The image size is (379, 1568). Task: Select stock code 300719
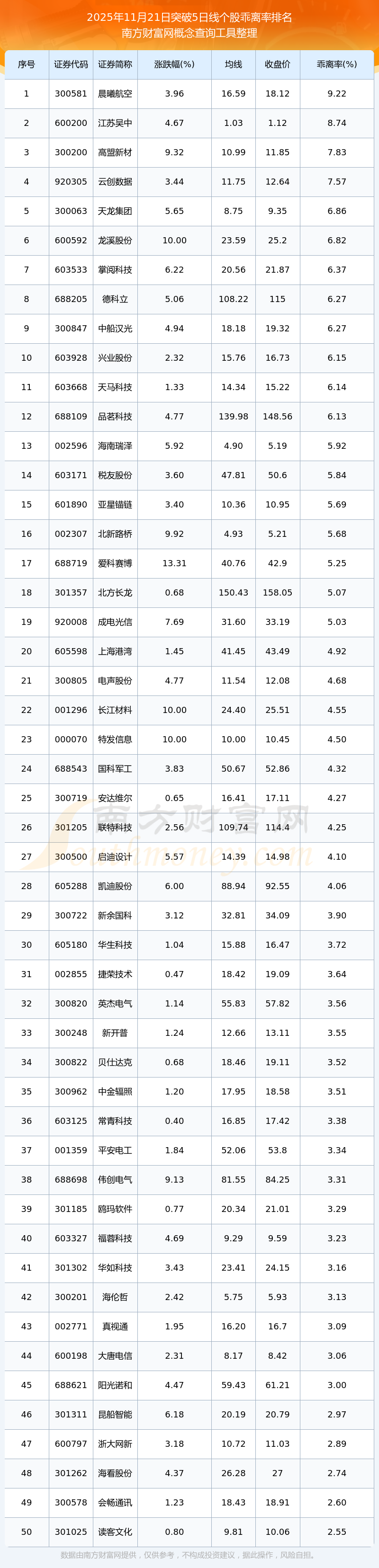[71, 798]
